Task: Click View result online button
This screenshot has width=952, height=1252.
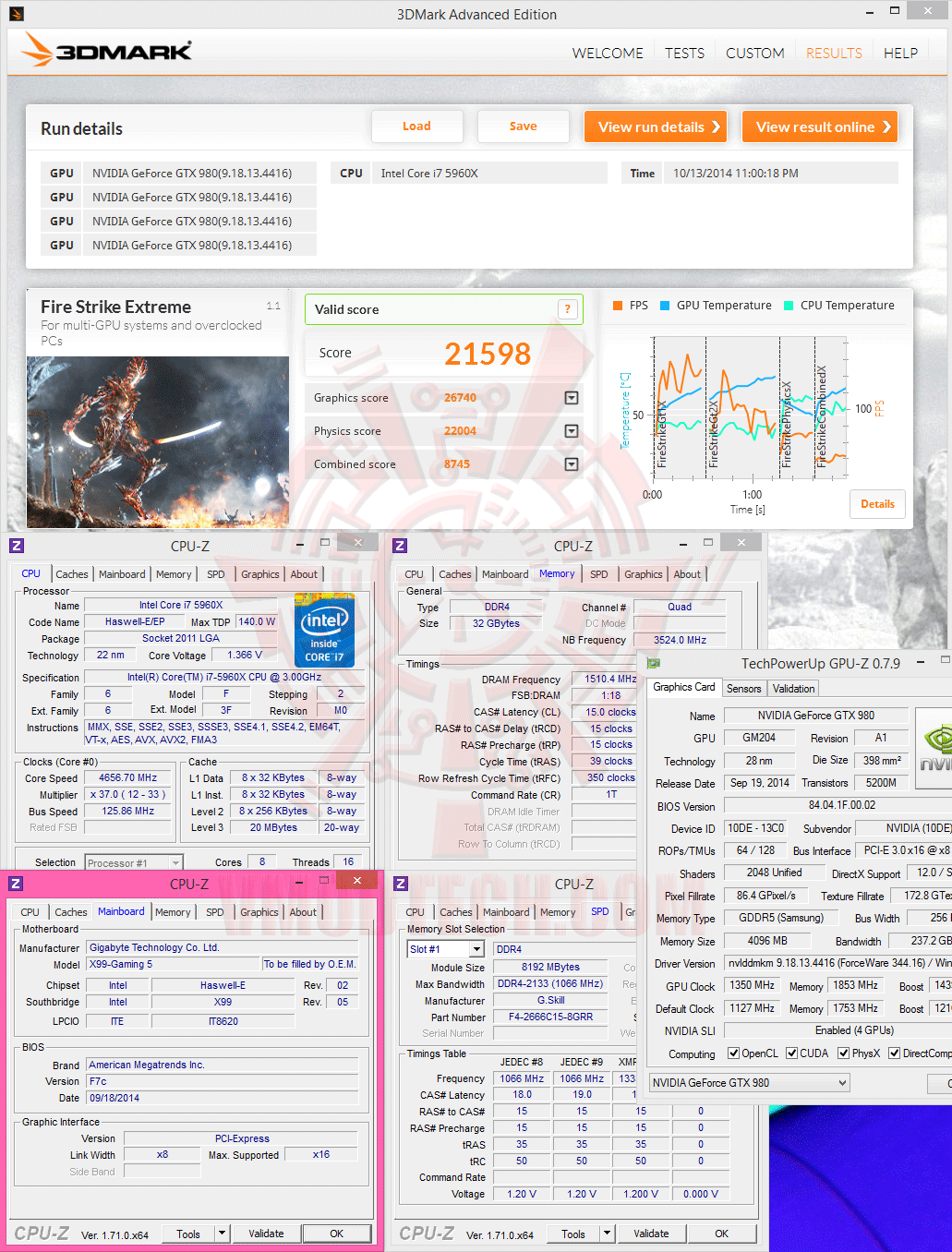Action: [x=820, y=126]
